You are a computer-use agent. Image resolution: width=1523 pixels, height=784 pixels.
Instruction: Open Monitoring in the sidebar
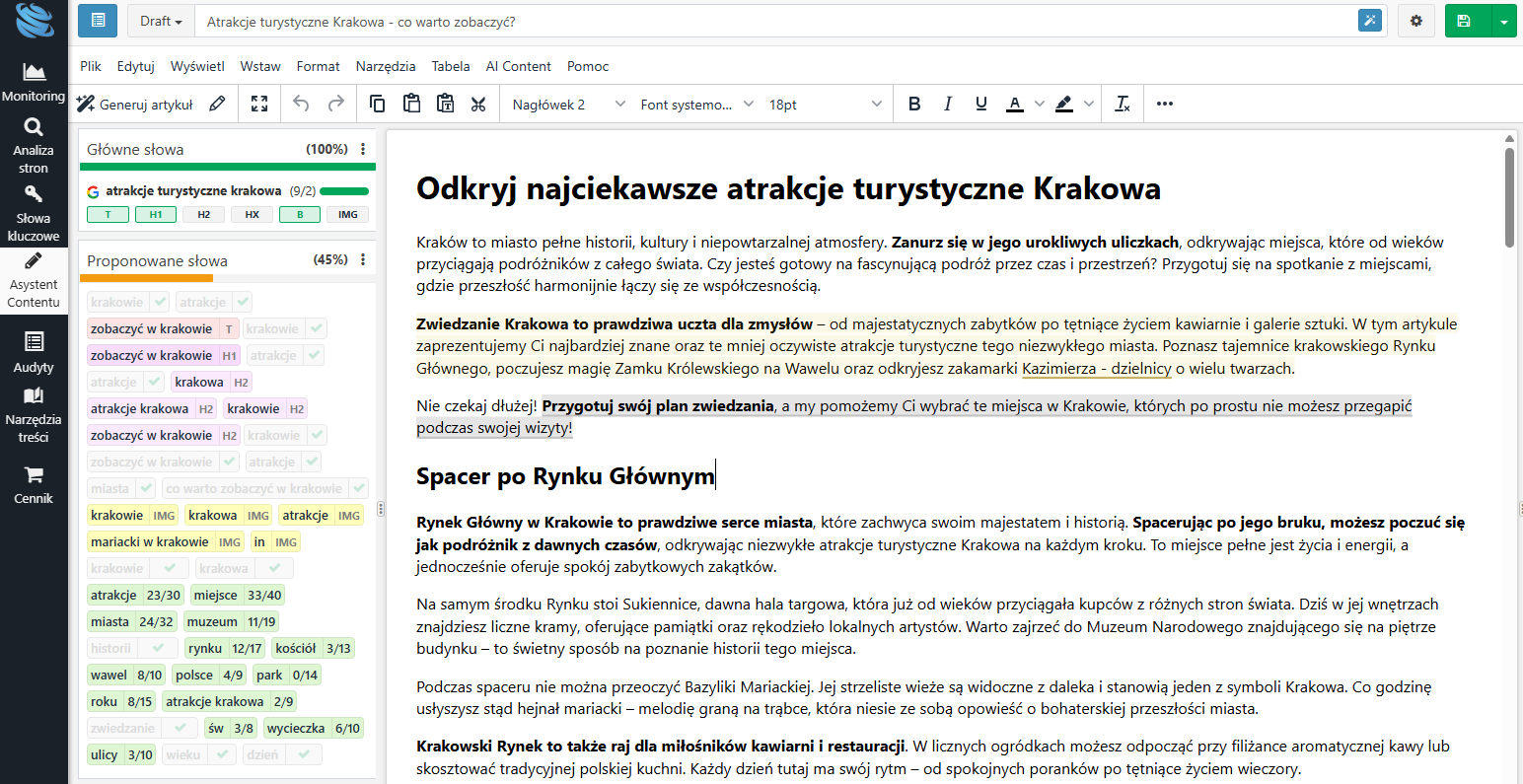pos(34,82)
